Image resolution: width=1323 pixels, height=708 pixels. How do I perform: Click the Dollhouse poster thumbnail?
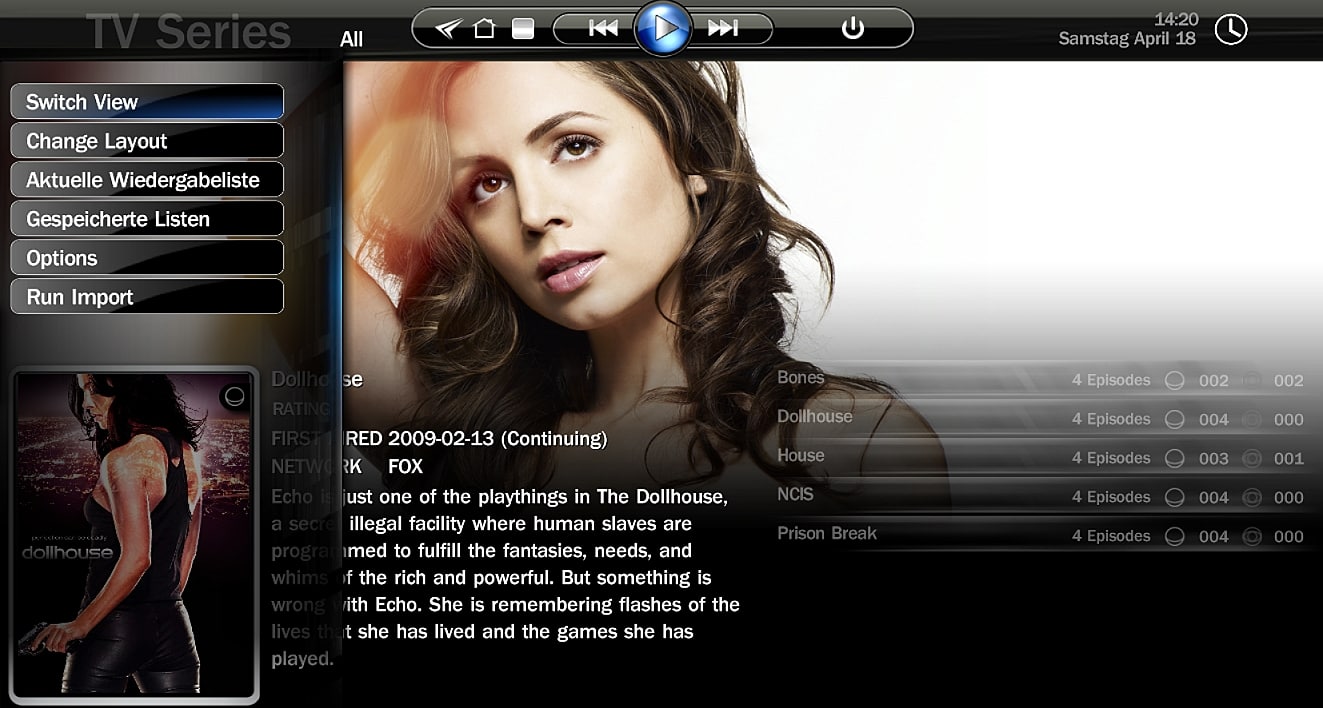tap(134, 534)
